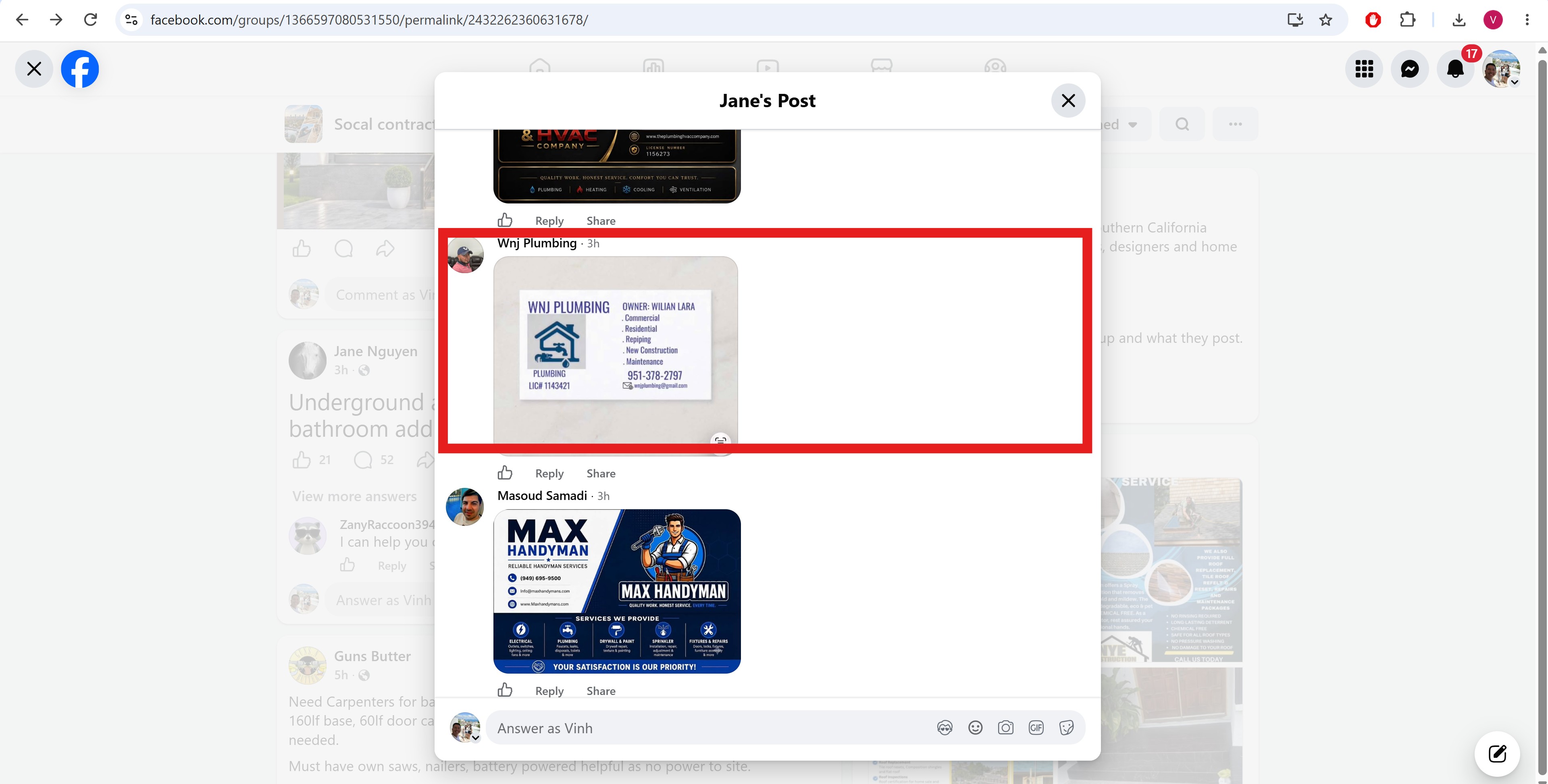The width and height of the screenshot is (1548, 784).
Task: Open Messenger chats
Action: (x=1410, y=69)
